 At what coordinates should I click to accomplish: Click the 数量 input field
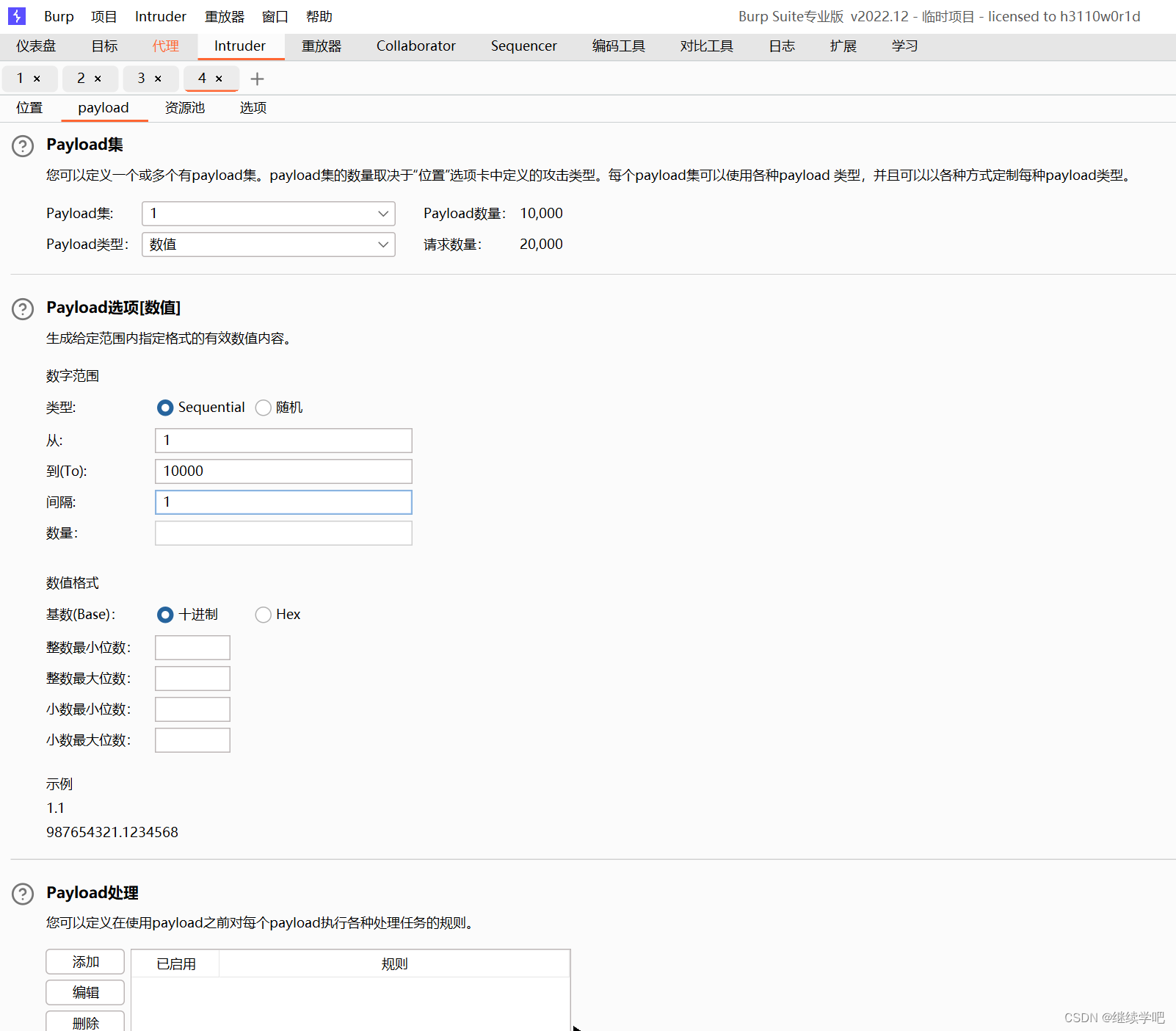pyautogui.click(x=283, y=533)
